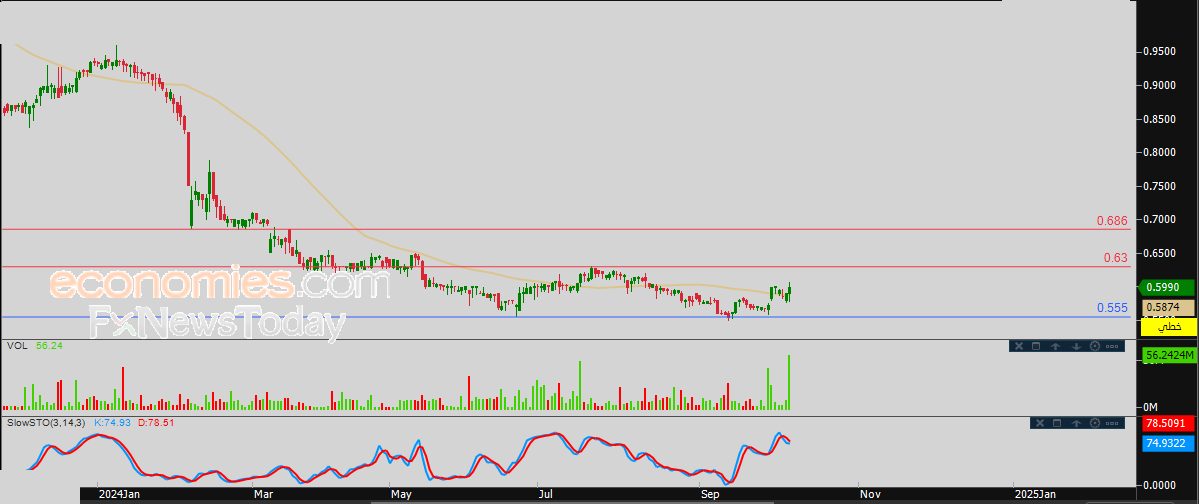1199x504 pixels.
Task: Select the 0.555 blue support line label
Action: click(1112, 308)
